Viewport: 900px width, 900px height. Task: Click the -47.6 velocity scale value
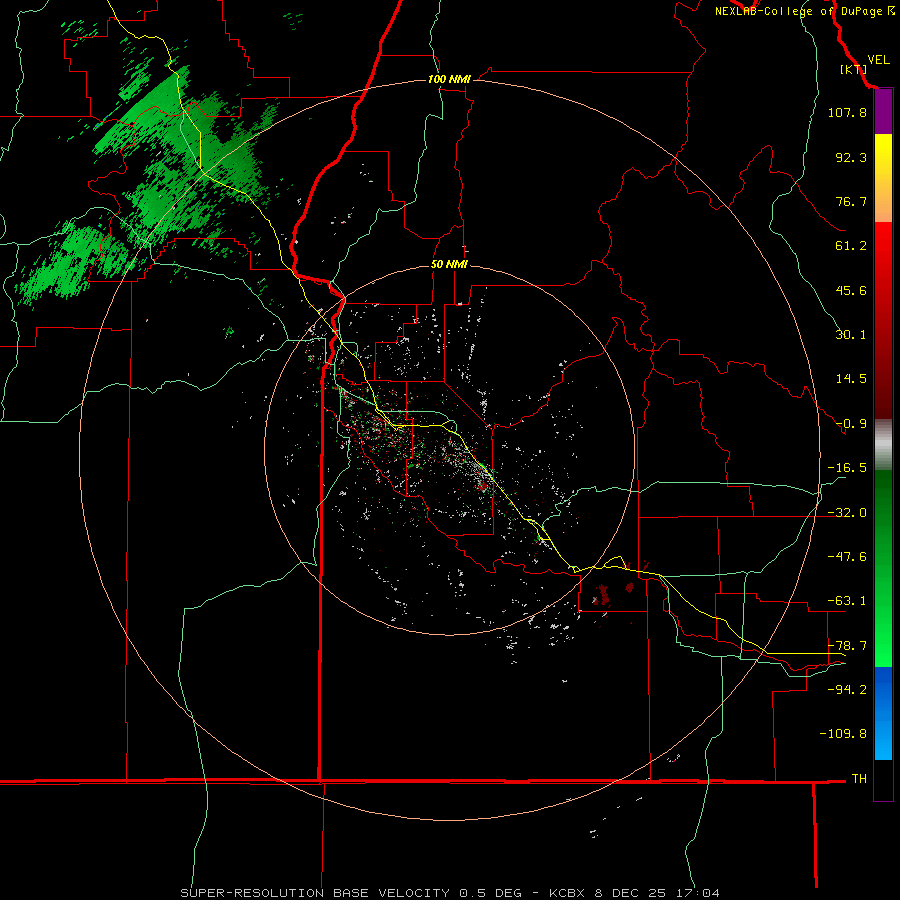pos(847,557)
